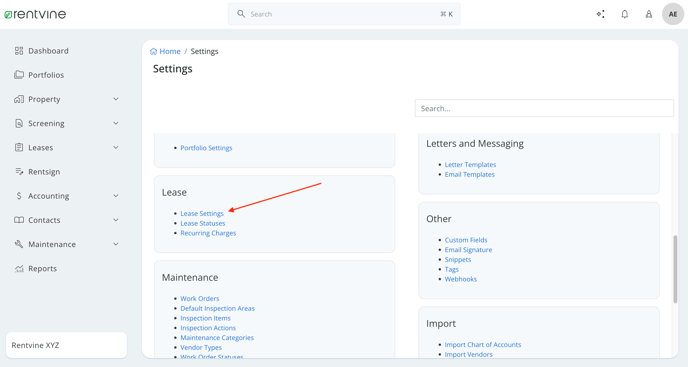Click the Portfolios folder icon
This screenshot has height=367, width=688.
[x=19, y=75]
